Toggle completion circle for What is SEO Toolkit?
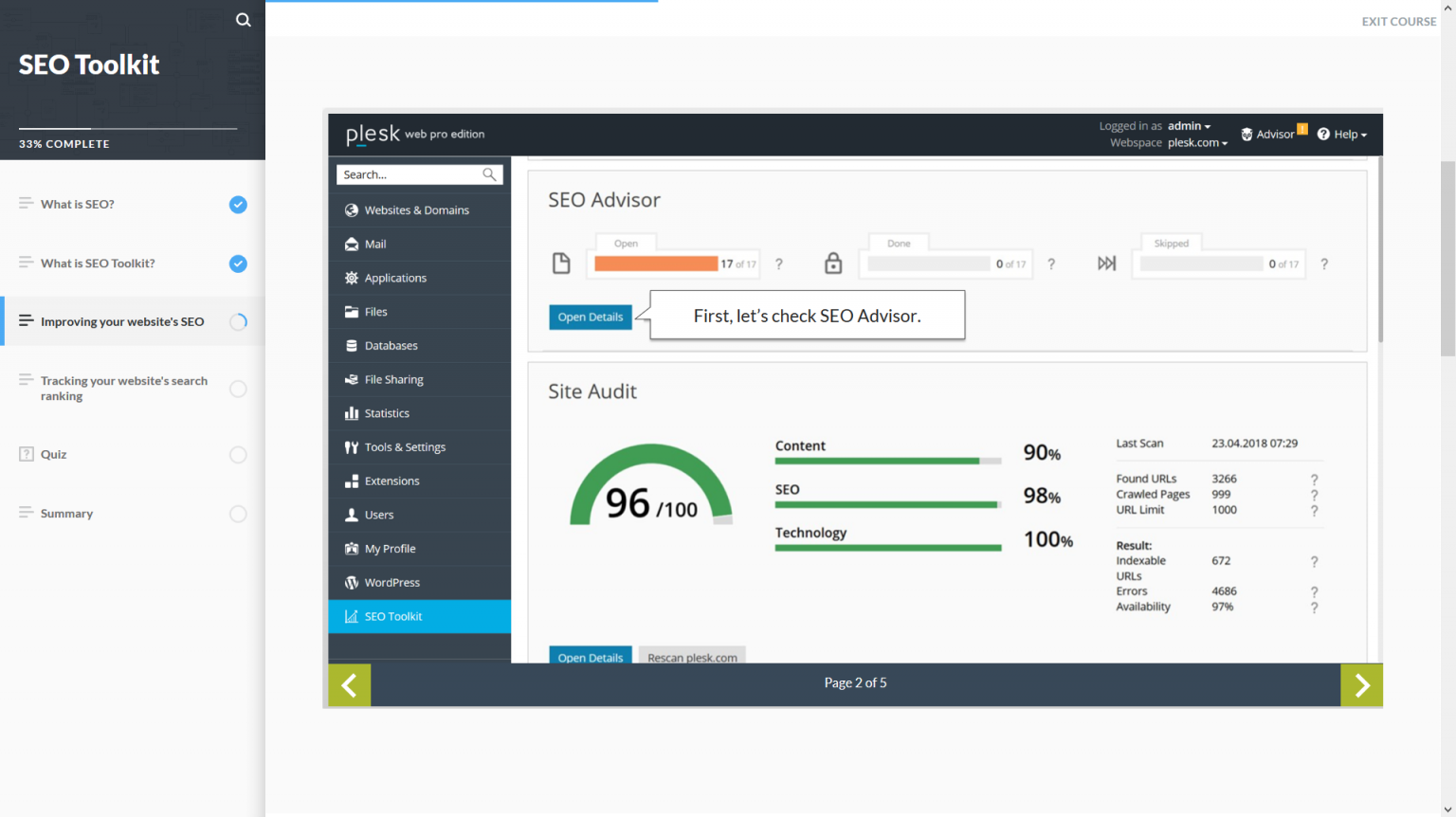The height and width of the screenshot is (817, 1456). point(238,263)
